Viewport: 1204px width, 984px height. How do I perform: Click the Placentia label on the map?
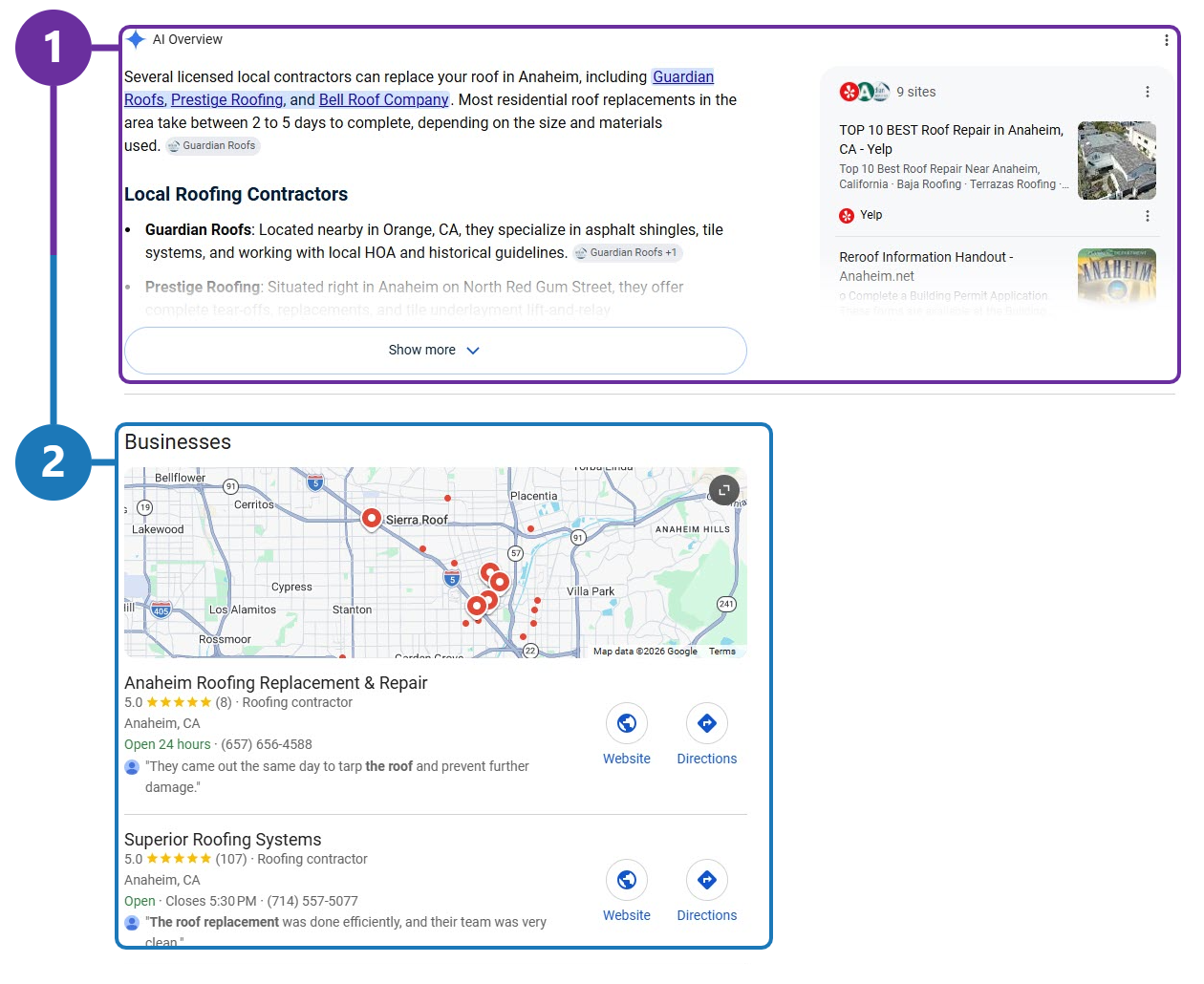[x=533, y=497]
